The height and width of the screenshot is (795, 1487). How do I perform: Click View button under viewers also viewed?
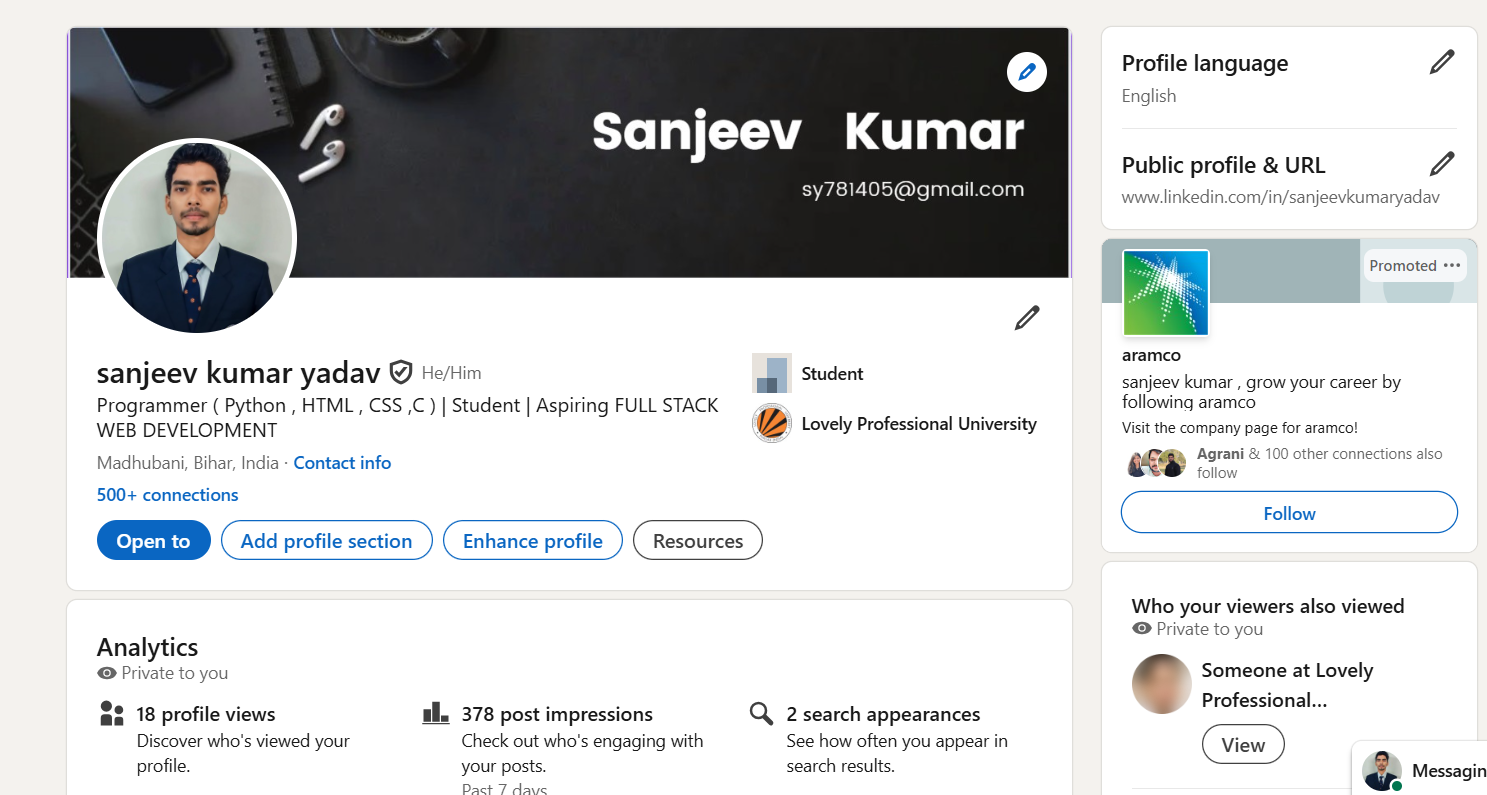[1242, 745]
